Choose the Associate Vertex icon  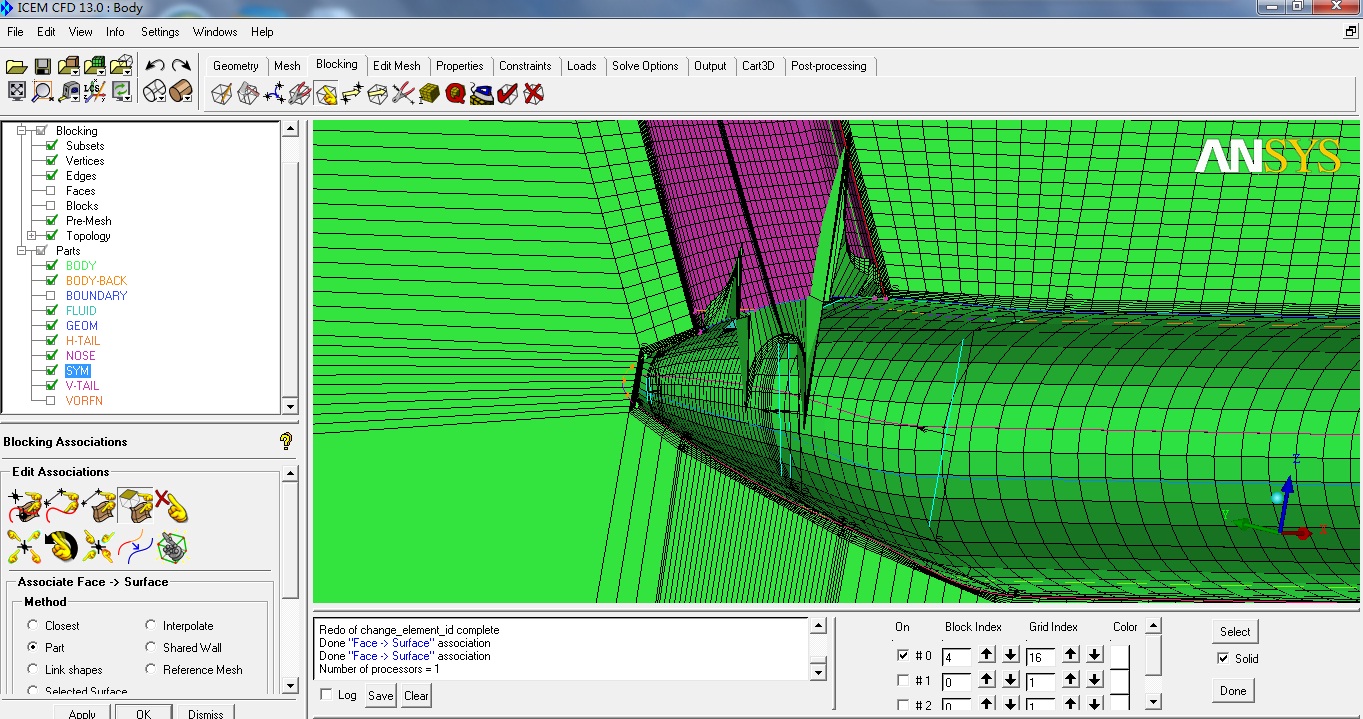tap(23, 507)
